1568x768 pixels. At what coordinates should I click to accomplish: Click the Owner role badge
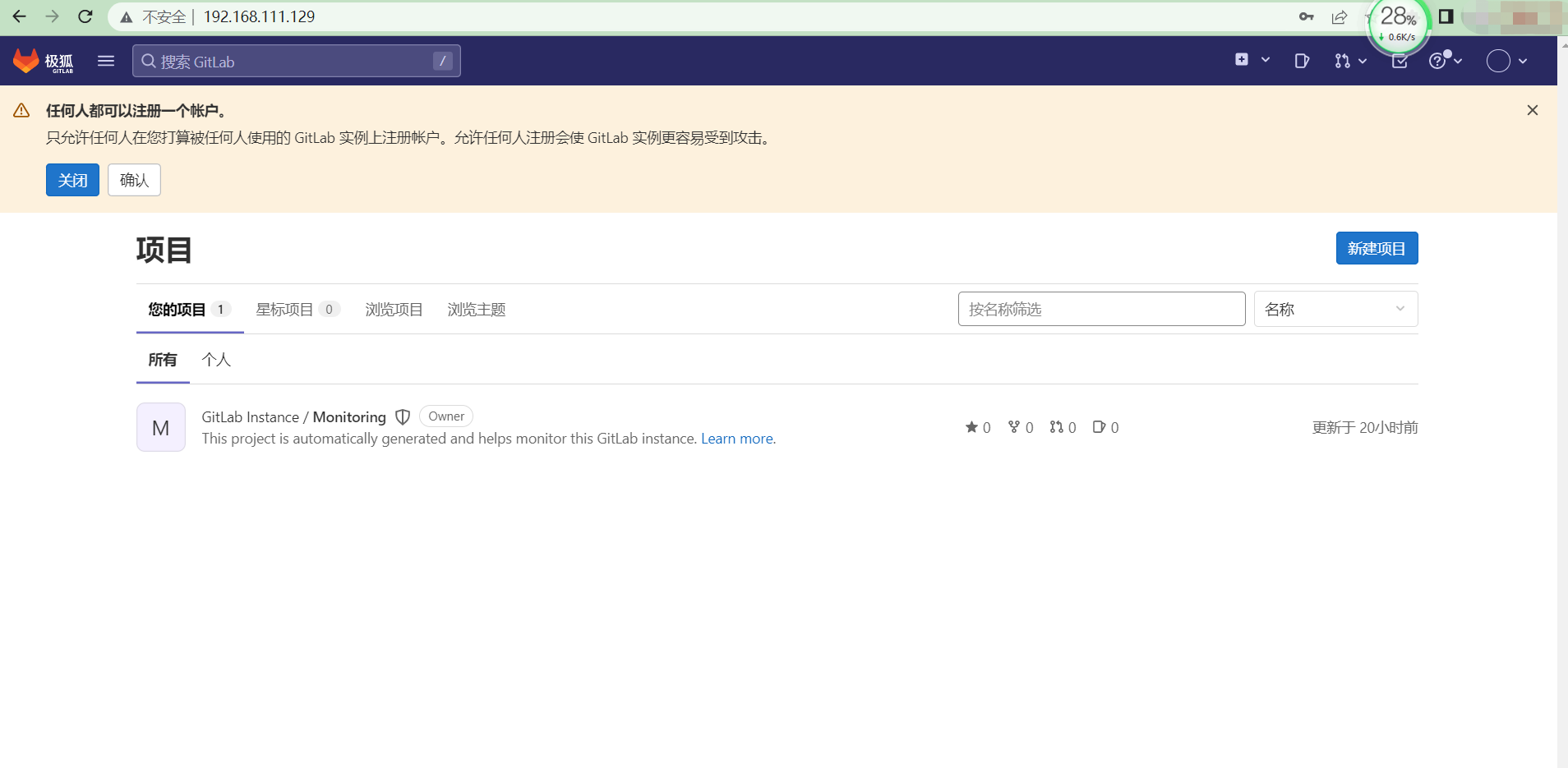click(x=446, y=416)
